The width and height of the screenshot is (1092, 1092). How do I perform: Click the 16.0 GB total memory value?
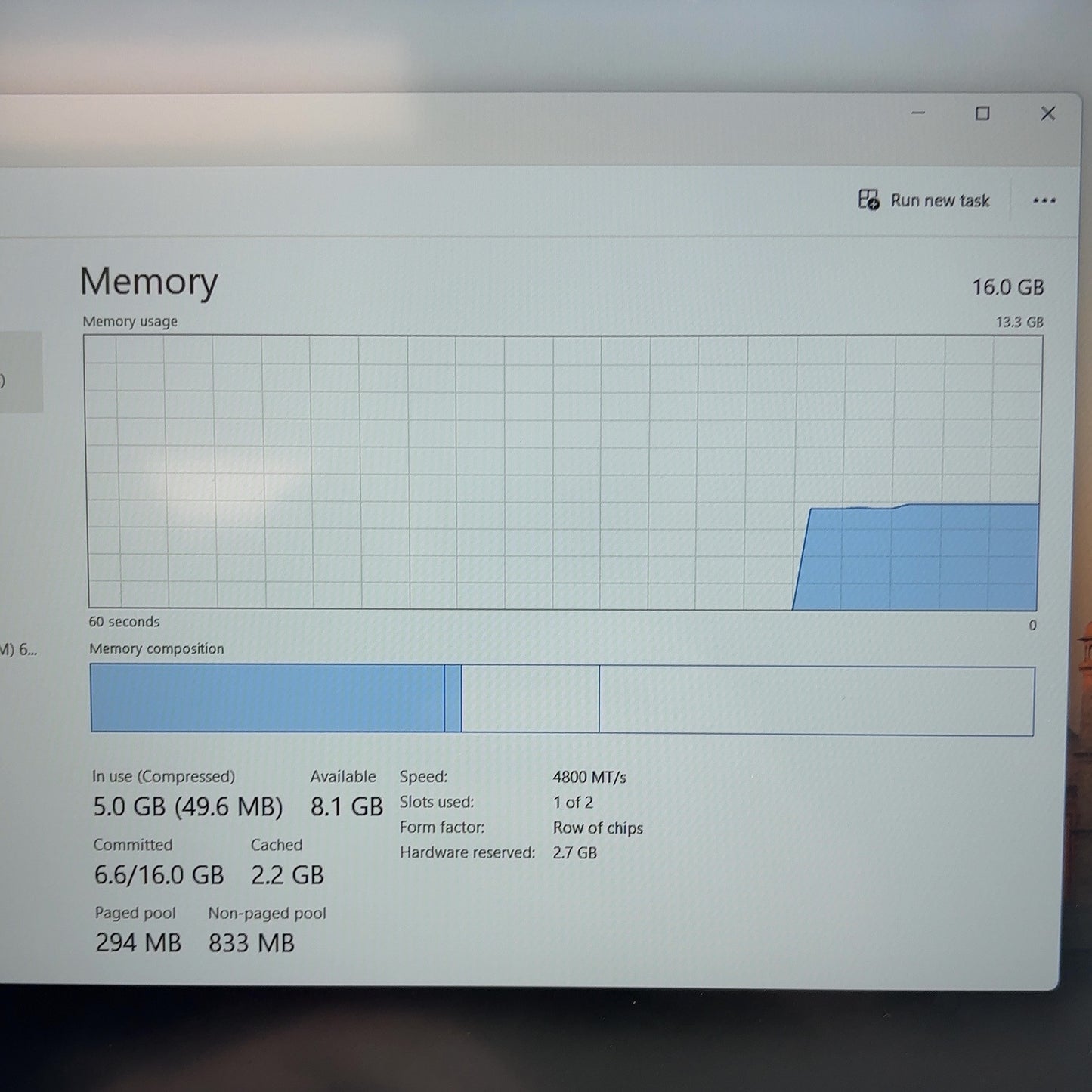[1007, 287]
